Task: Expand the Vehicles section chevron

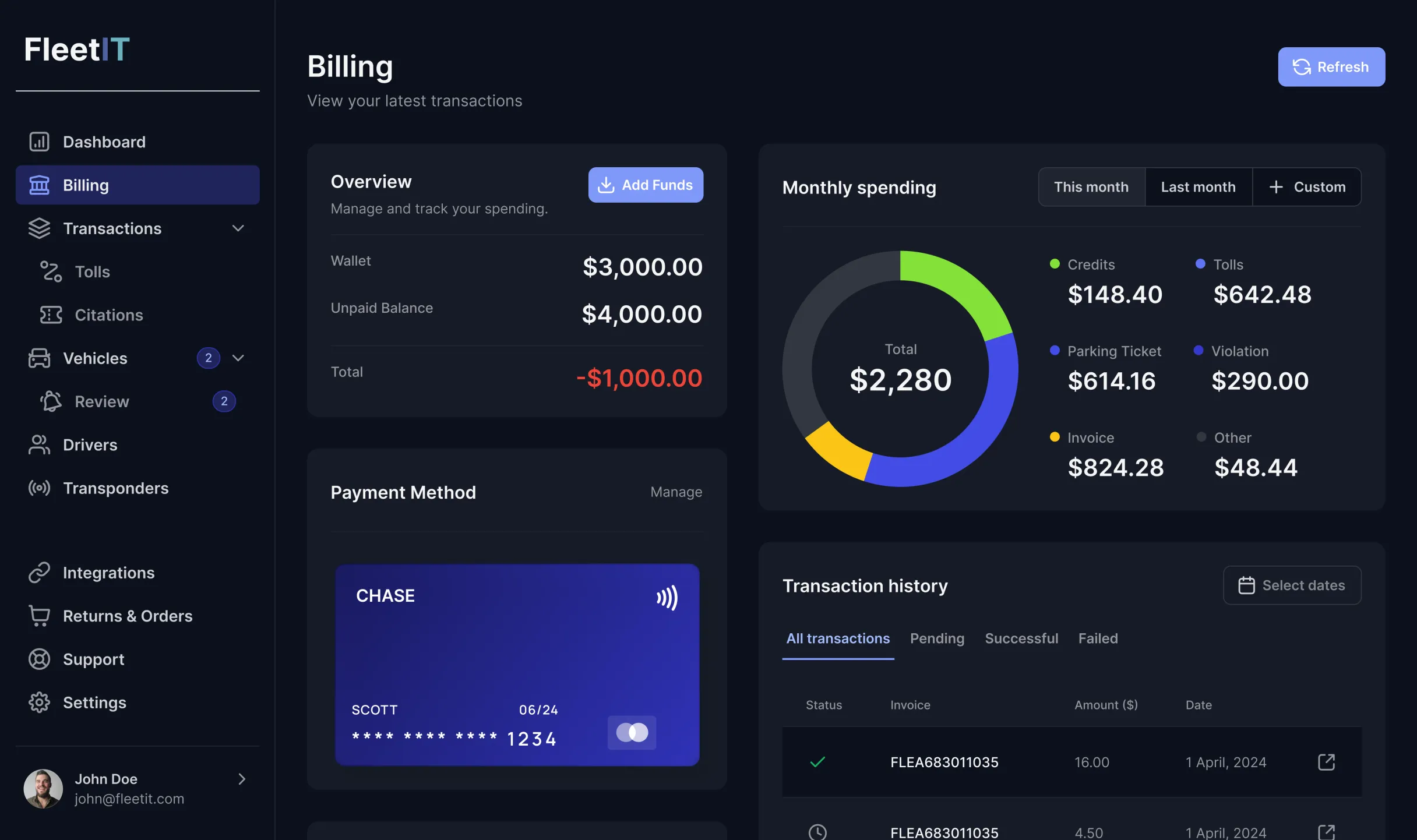Action: click(238, 358)
